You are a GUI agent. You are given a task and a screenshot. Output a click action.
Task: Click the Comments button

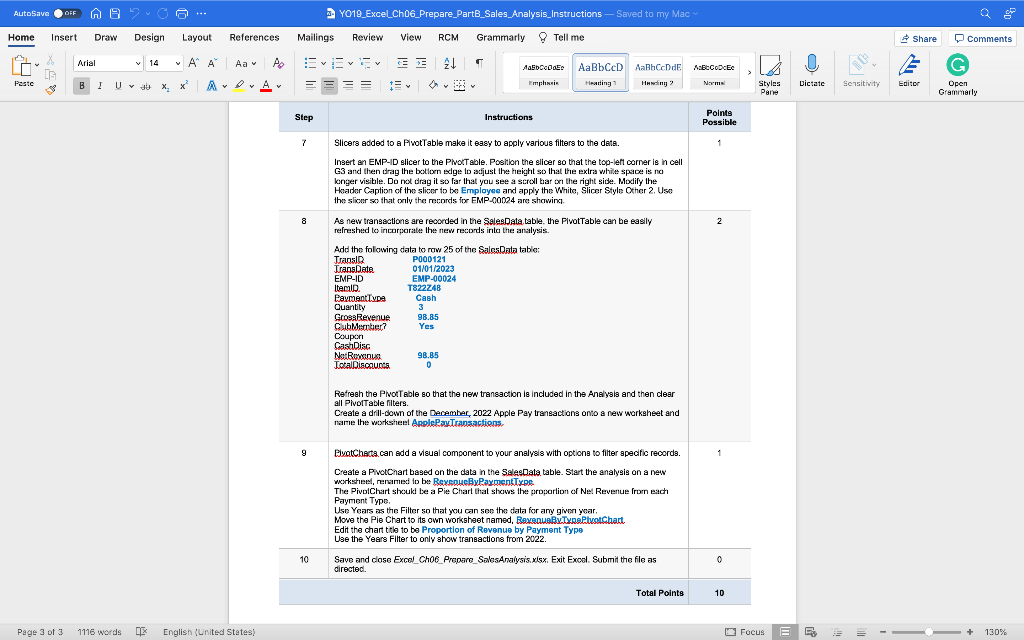point(983,37)
